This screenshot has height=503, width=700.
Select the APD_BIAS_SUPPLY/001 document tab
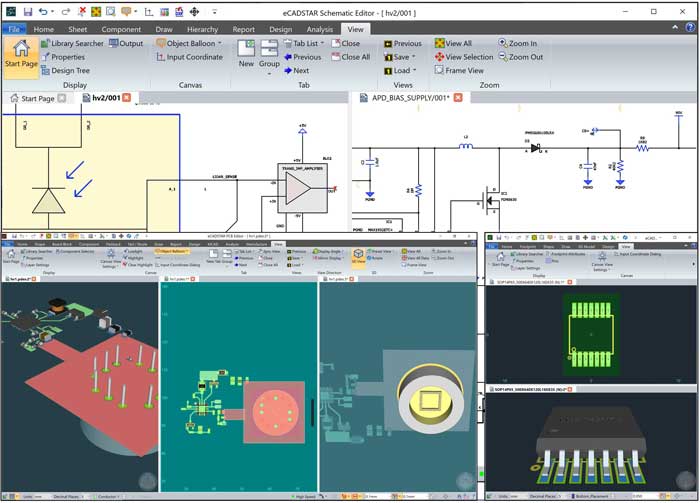coord(410,98)
